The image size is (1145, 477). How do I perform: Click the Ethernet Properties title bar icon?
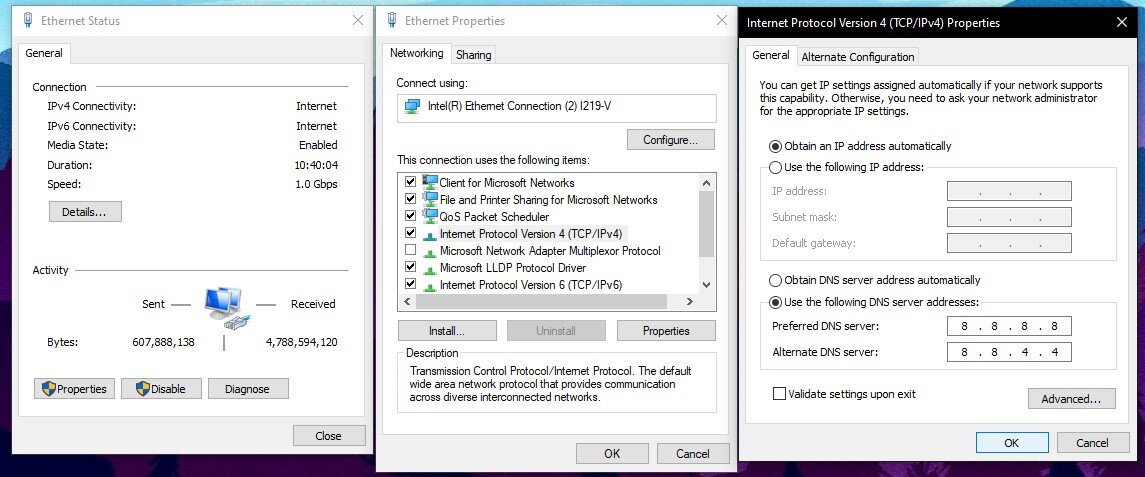coord(391,20)
